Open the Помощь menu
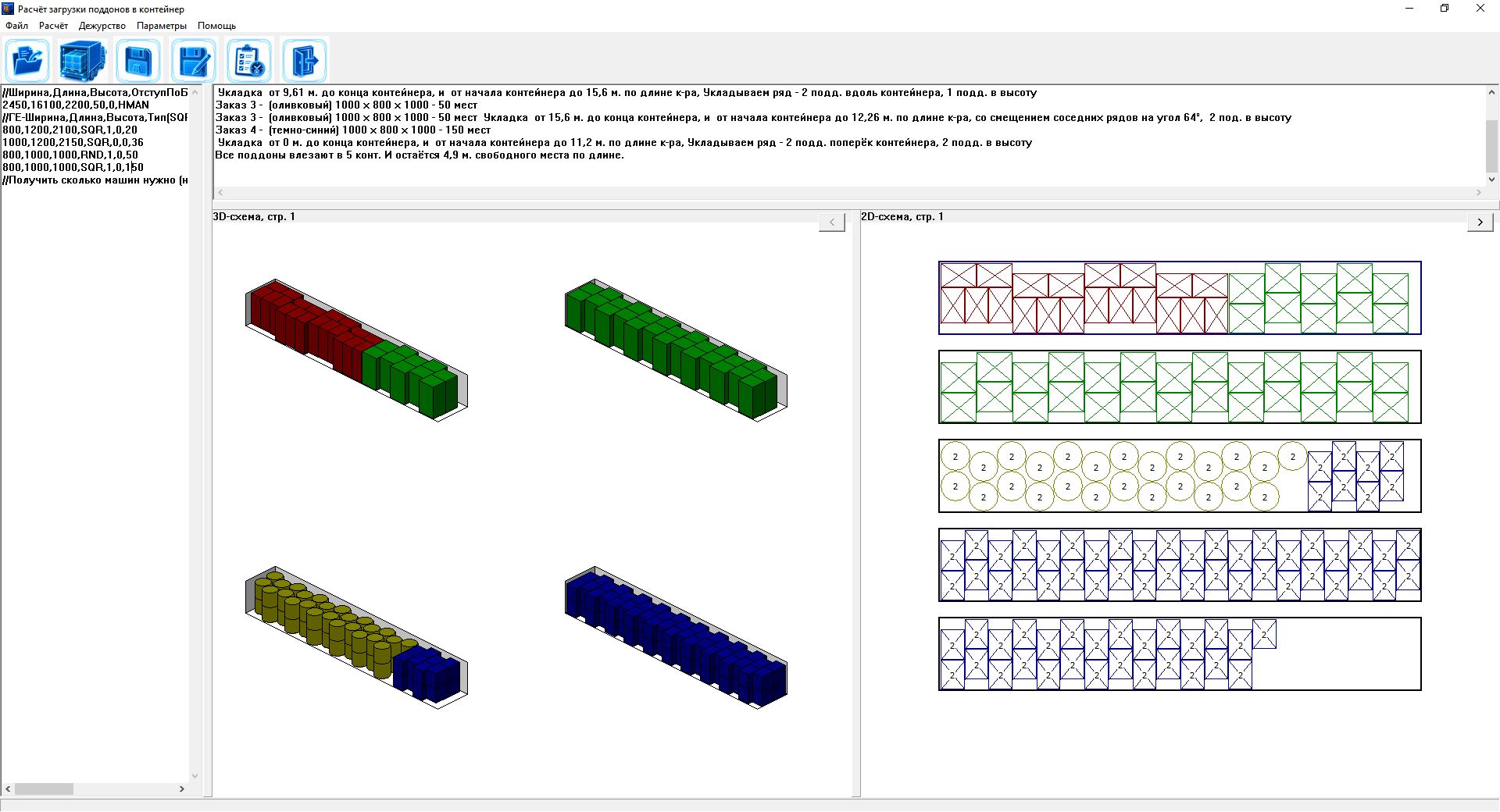Screen dimensions: 1500x812 216,26
